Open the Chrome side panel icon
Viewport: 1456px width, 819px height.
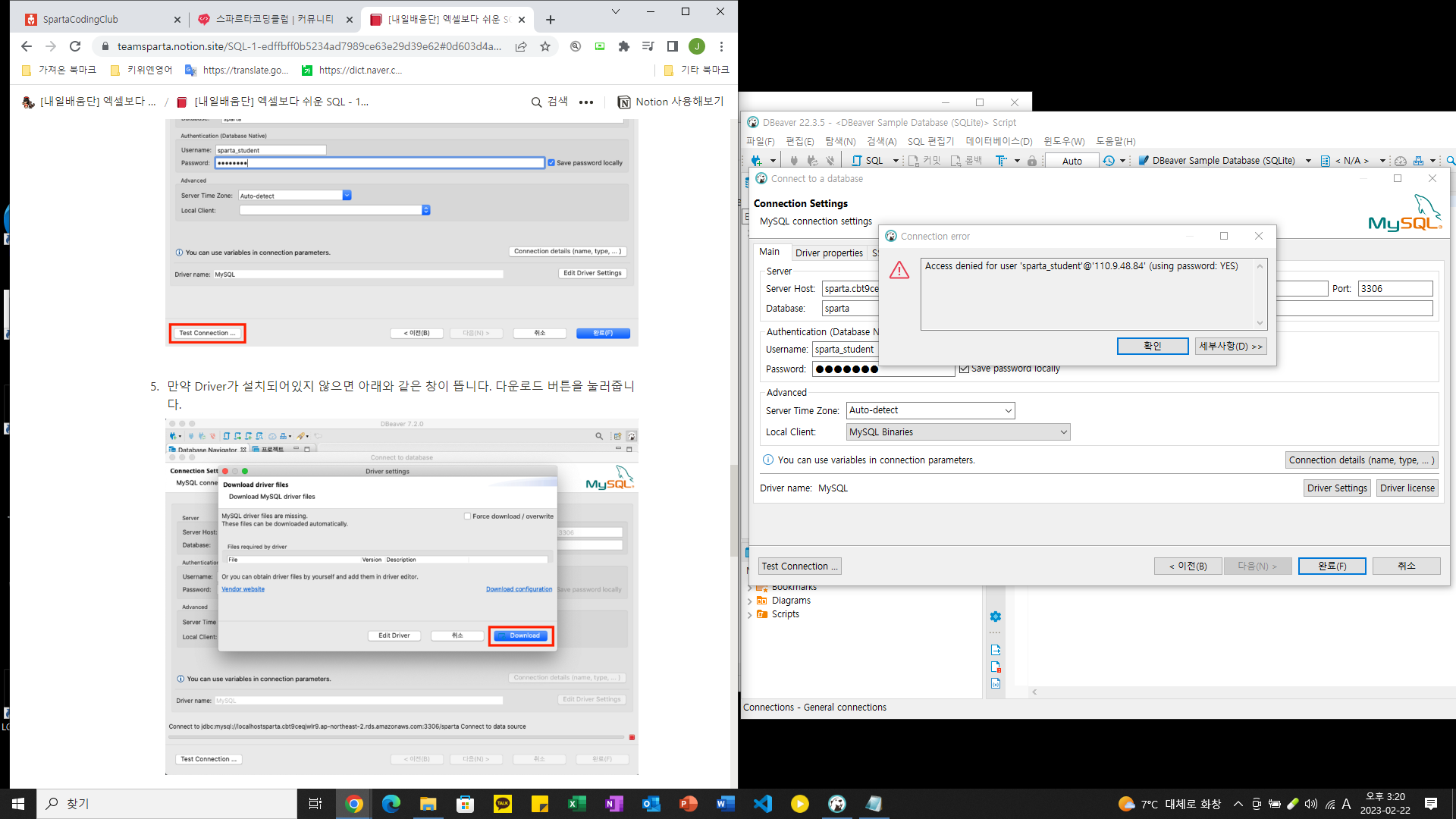tap(673, 46)
